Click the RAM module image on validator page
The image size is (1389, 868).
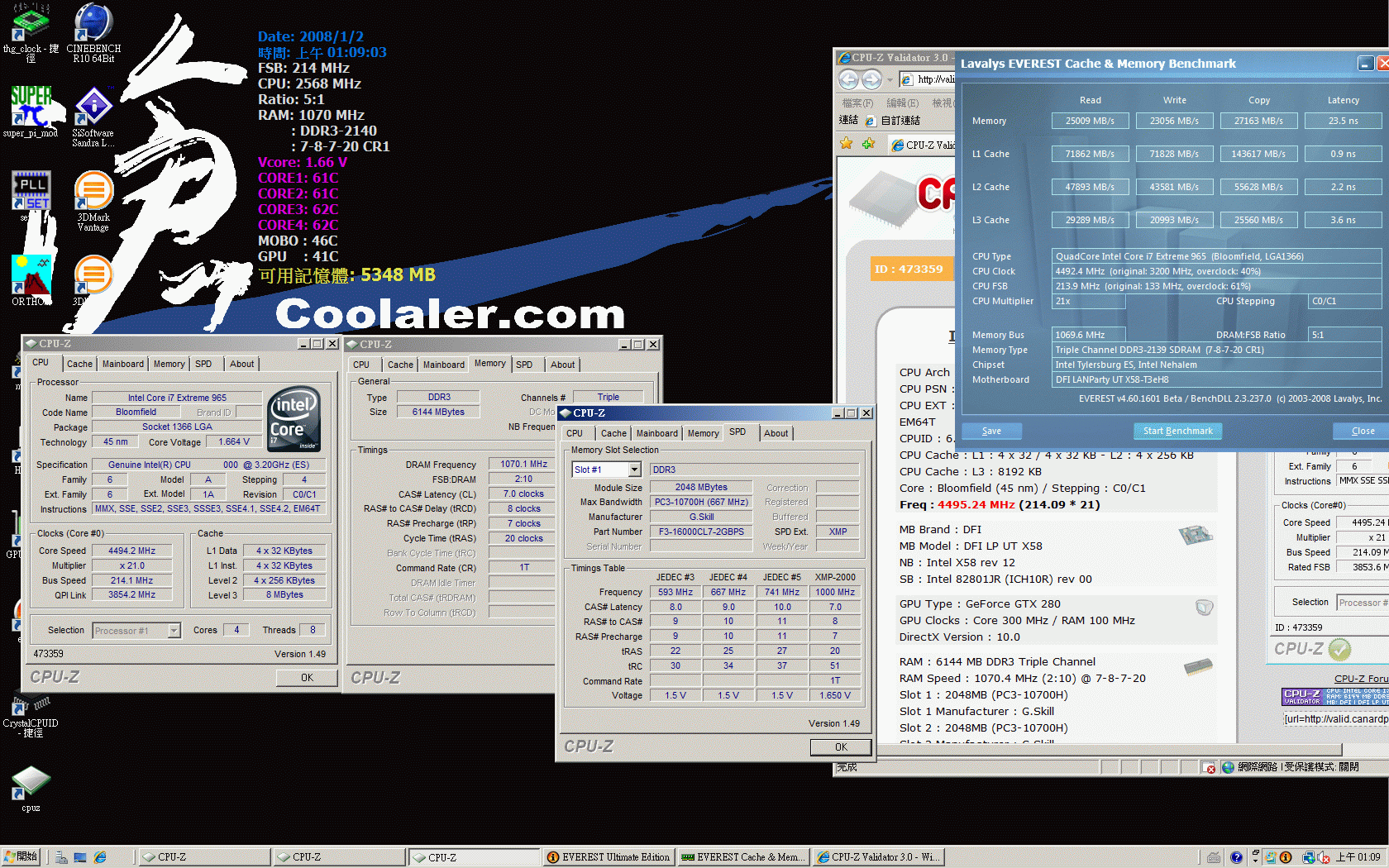click(1198, 666)
